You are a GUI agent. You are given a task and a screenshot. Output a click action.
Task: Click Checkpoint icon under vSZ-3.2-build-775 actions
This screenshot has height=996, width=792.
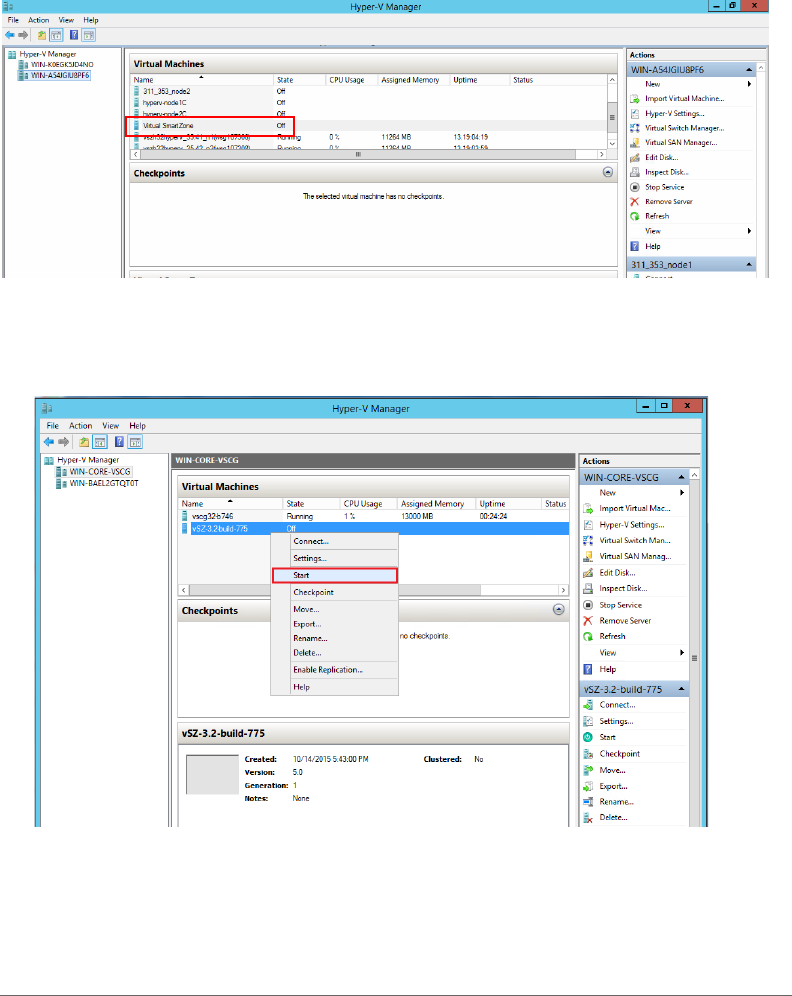[x=588, y=754]
